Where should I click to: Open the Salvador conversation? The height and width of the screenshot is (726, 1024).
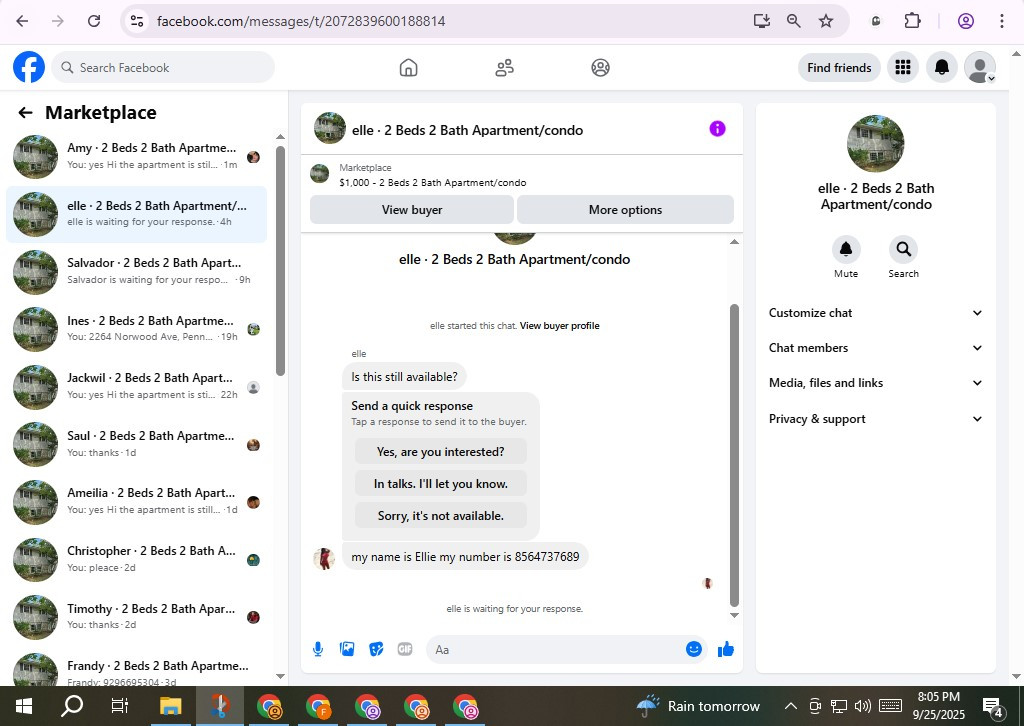[136, 272]
